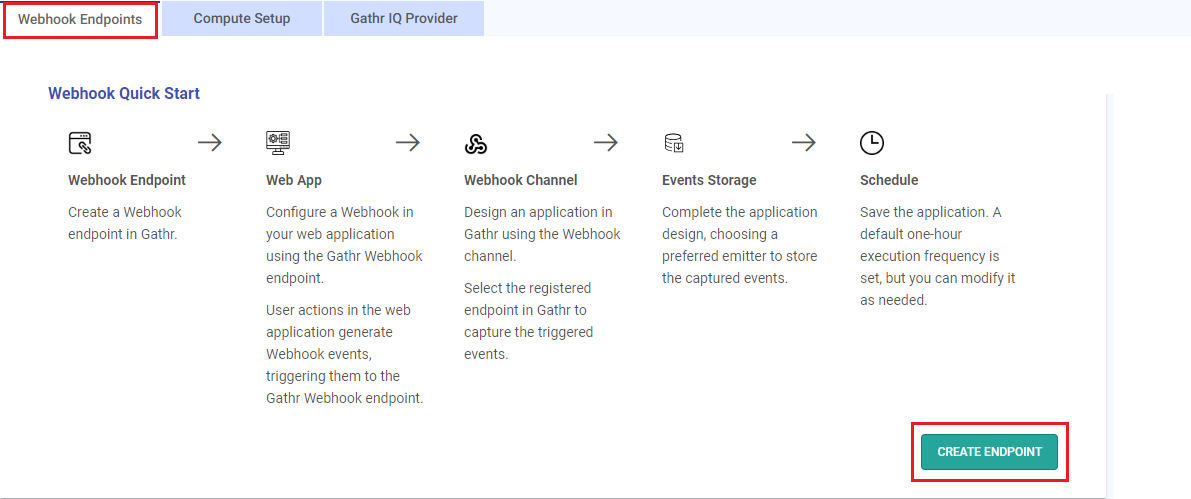Click 'Configure a Webhook in your web application' text
Viewport: 1191px width, 499px height.
pos(344,245)
